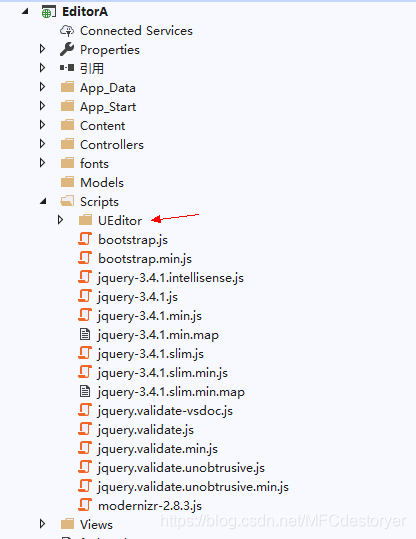Click the UEditor folder icon

pos(85,220)
